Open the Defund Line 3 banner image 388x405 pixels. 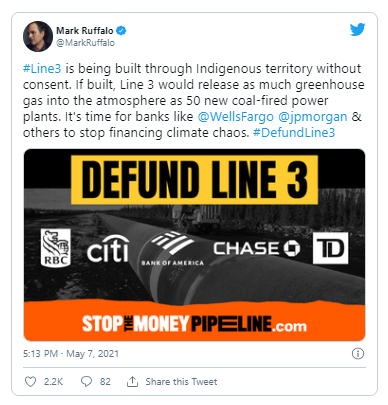point(194,245)
